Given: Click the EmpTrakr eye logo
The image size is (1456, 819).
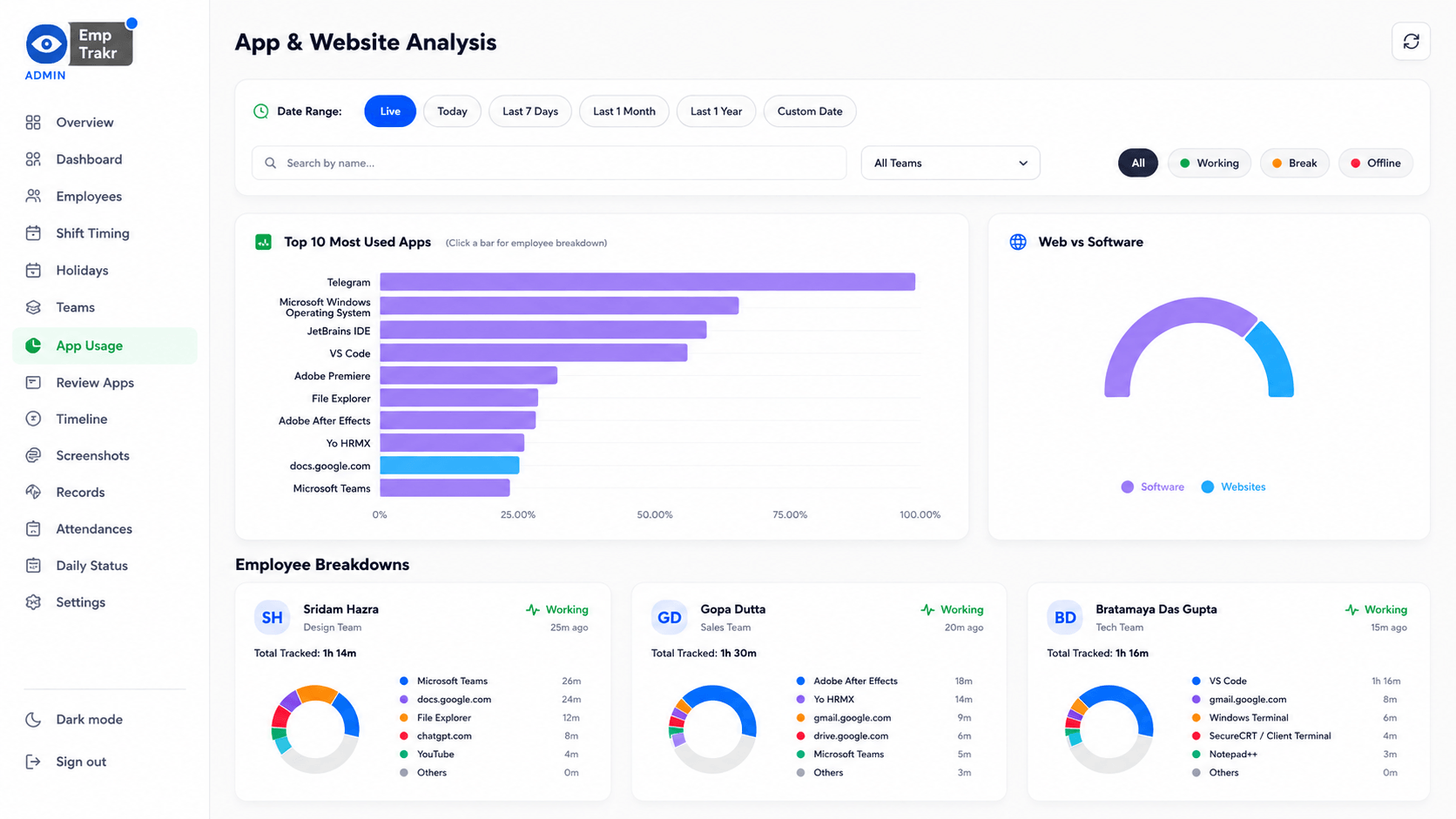Looking at the screenshot, I should click(x=46, y=44).
